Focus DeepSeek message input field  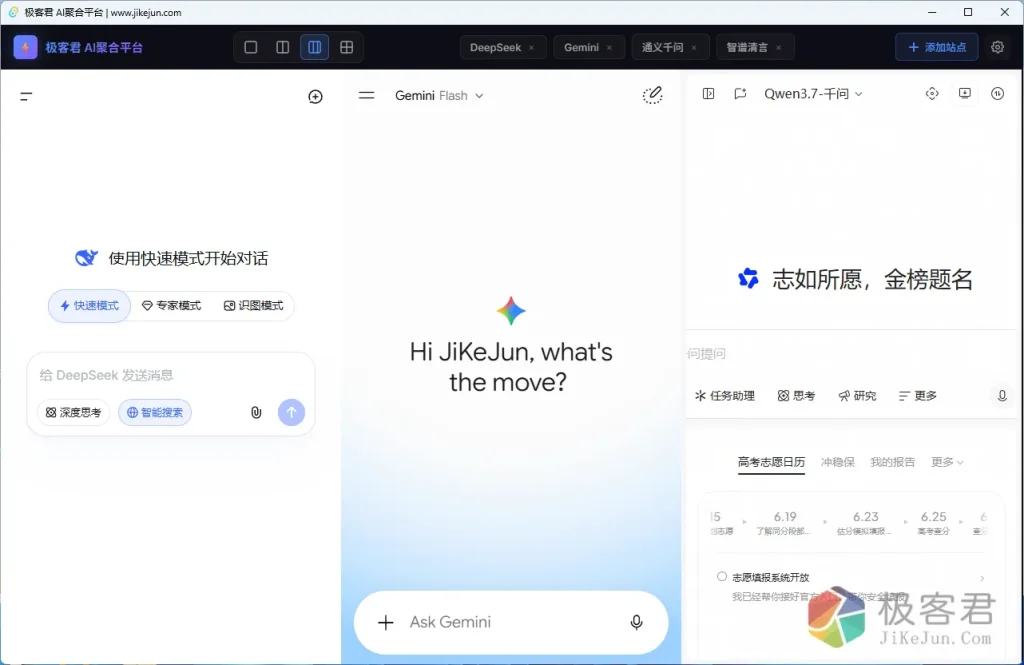pyautogui.click(x=171, y=375)
